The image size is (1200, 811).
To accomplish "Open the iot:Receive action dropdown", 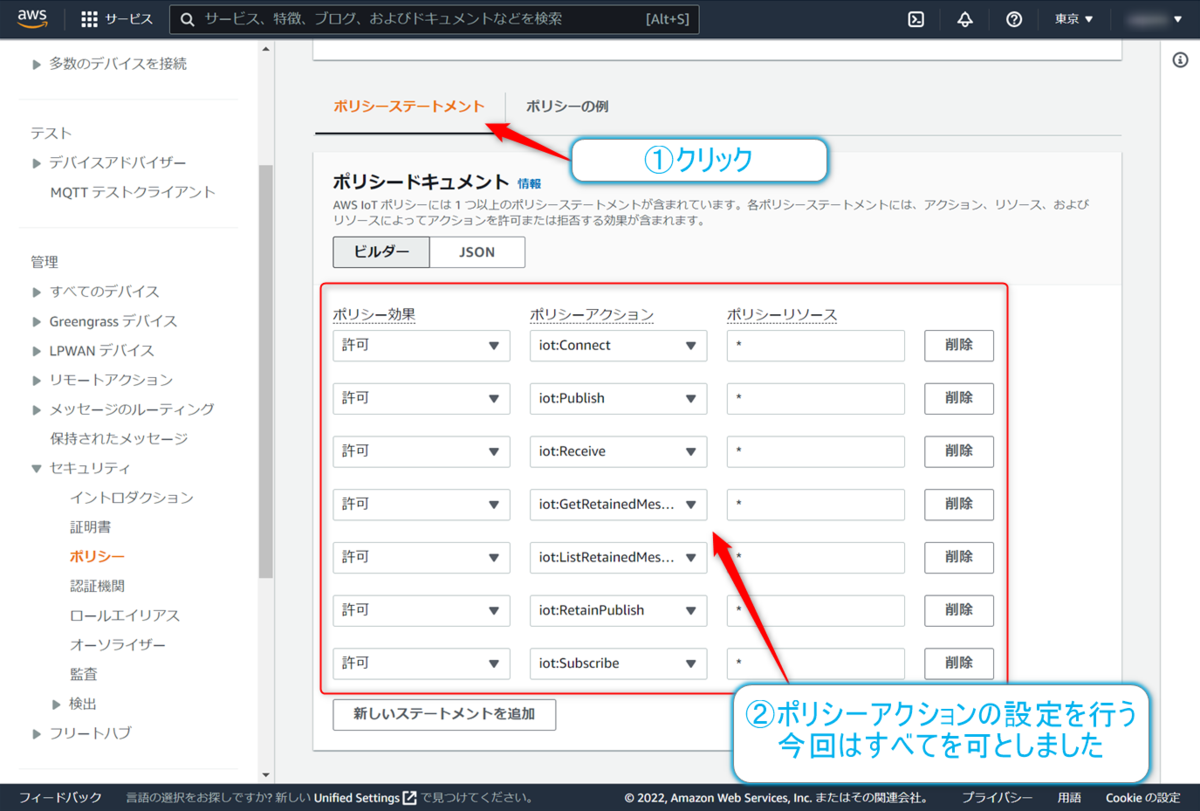I will click(618, 451).
